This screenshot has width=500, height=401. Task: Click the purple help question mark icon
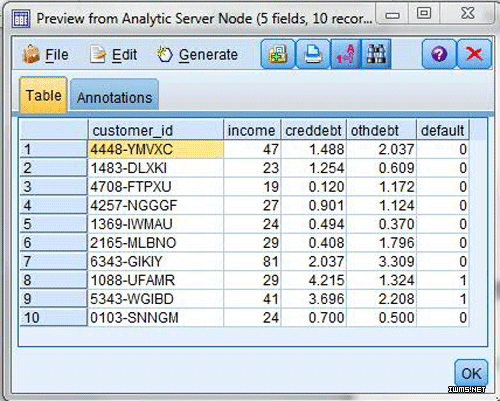pyautogui.click(x=439, y=54)
